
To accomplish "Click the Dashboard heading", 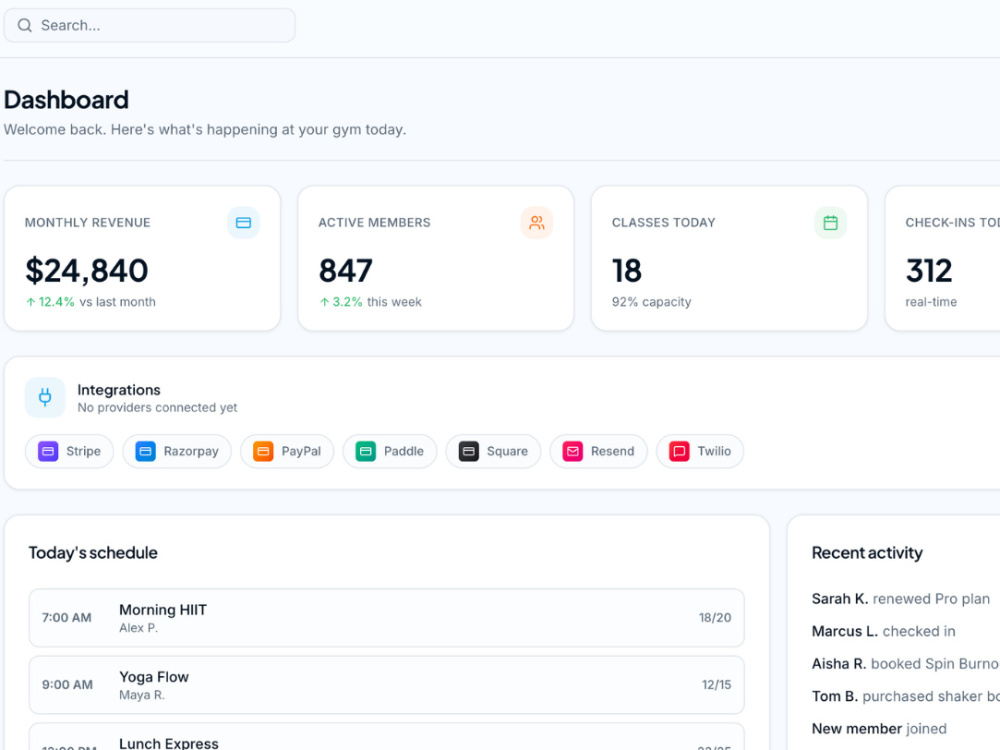I will [x=66, y=100].
